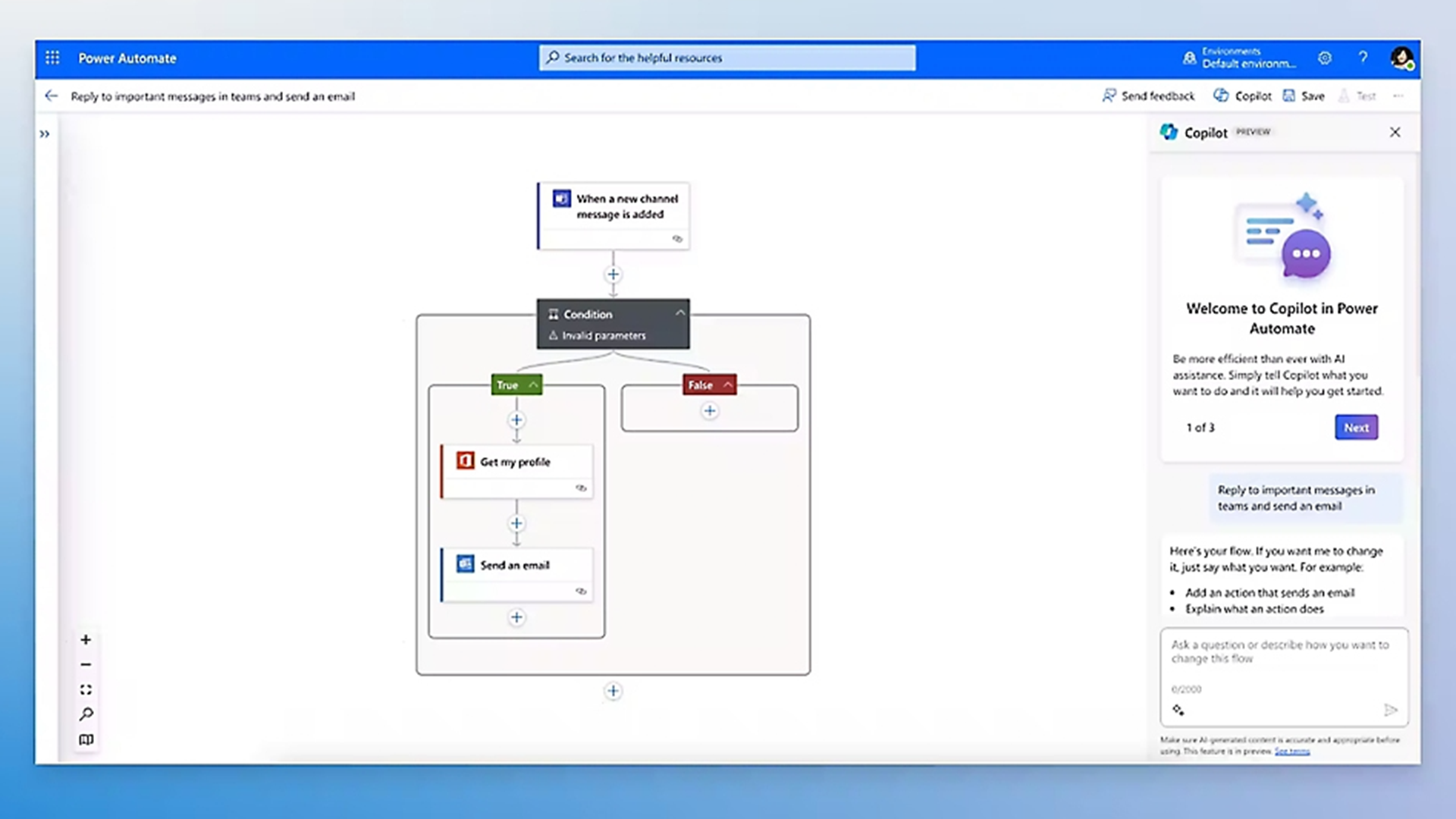Click the link icon on Send an email

coord(581,591)
